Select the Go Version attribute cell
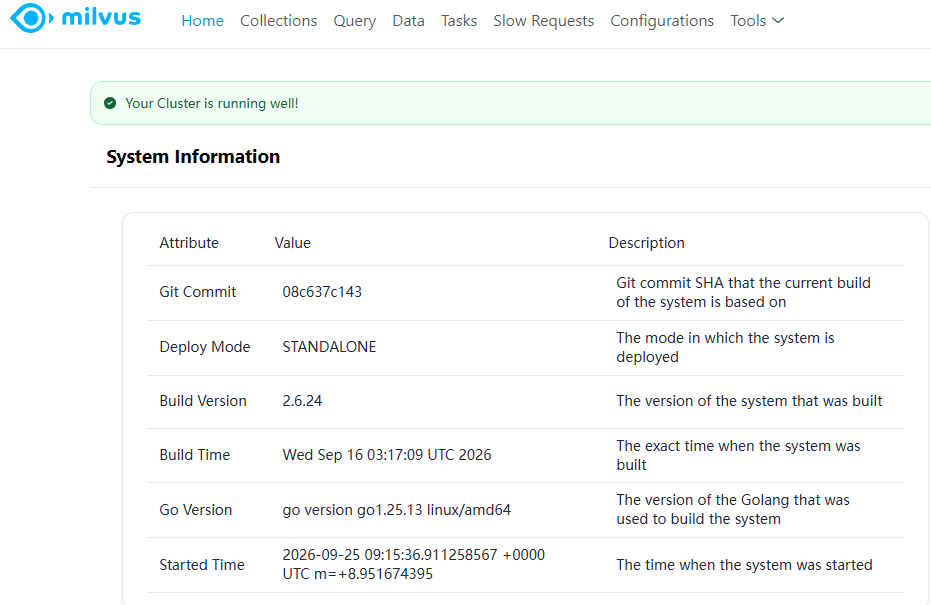 tap(195, 510)
